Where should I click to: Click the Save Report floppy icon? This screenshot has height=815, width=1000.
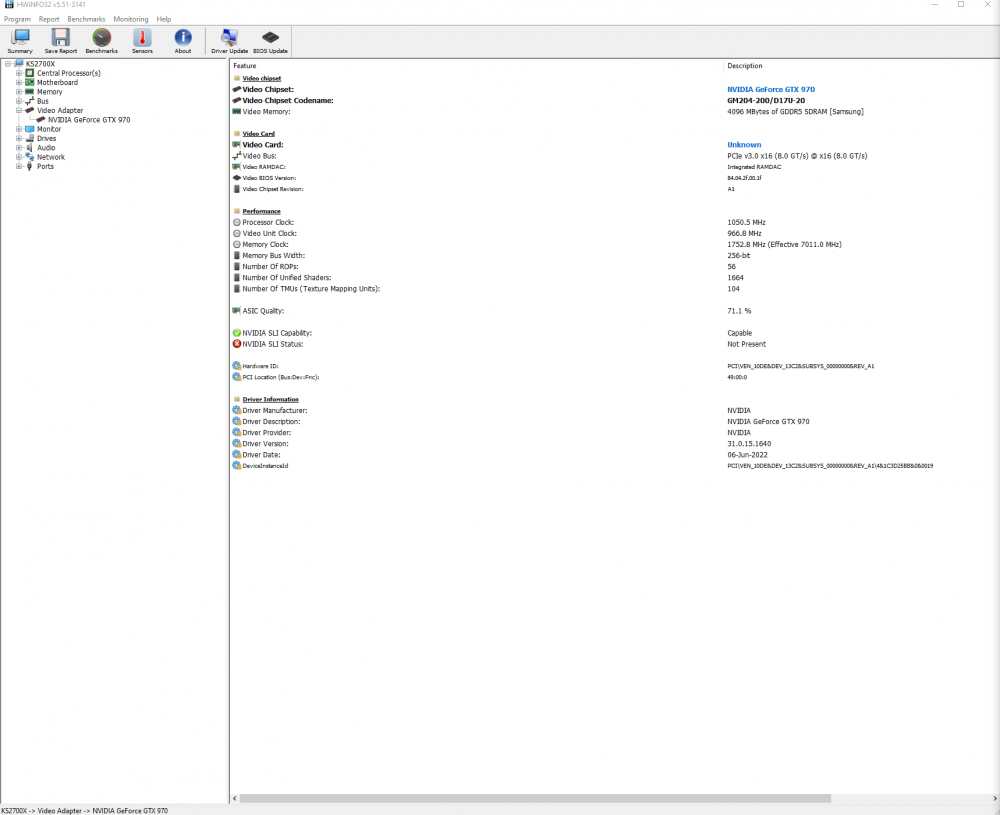61,38
